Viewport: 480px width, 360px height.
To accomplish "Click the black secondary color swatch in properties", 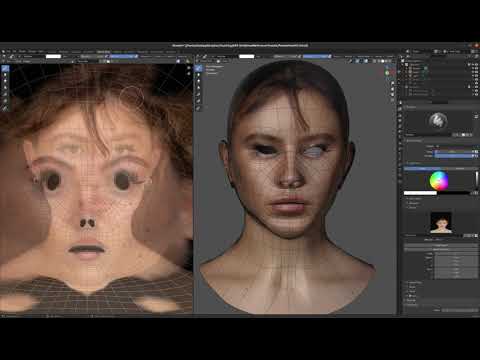I will (x=453, y=193).
